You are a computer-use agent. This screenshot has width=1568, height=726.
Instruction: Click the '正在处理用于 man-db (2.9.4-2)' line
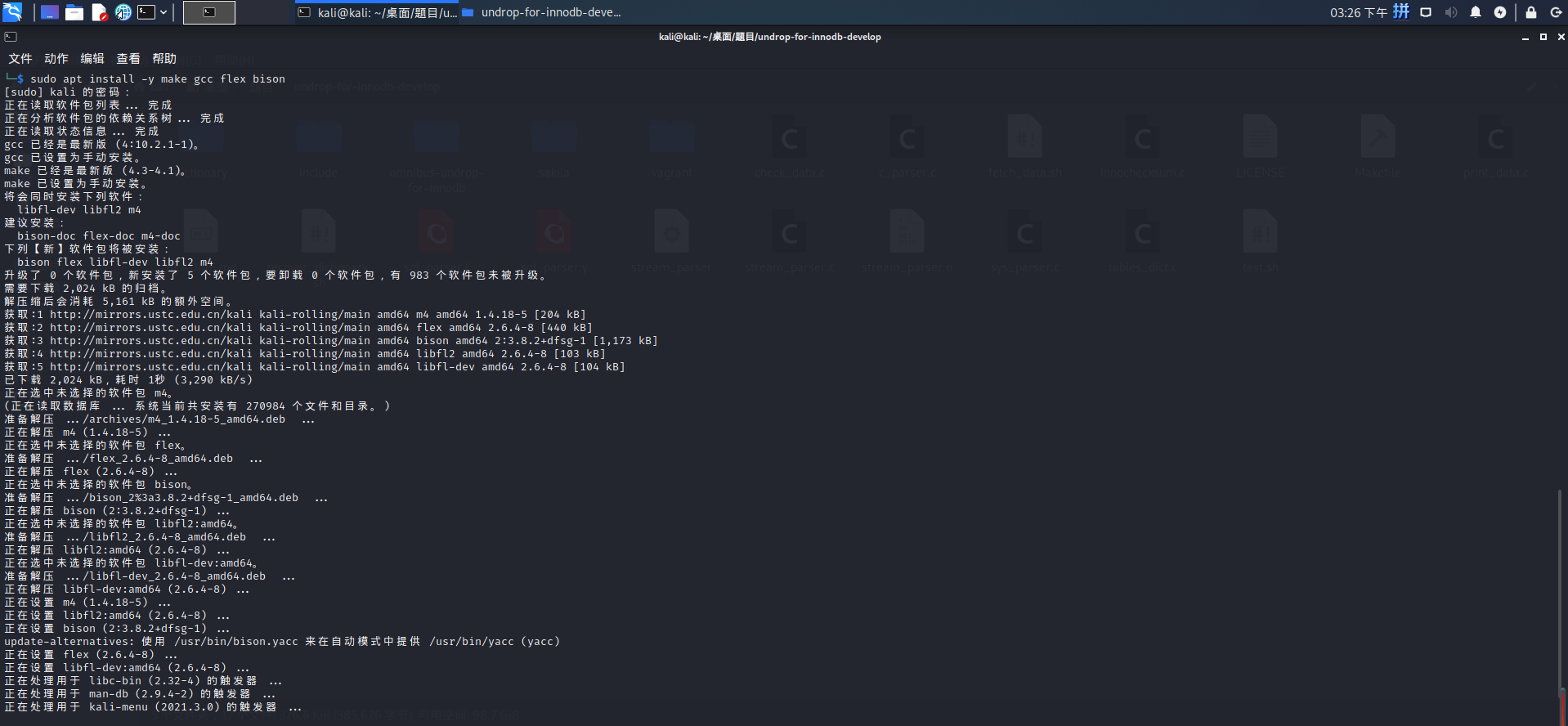pos(140,694)
